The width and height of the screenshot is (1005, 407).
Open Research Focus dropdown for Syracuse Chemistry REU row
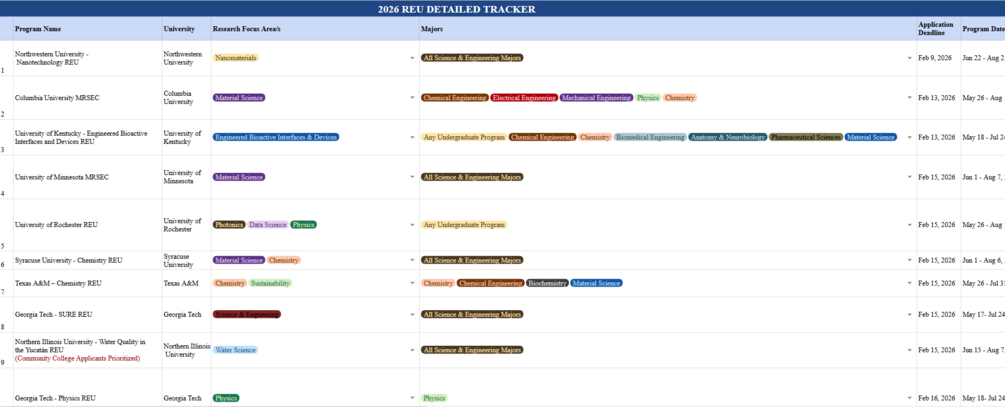point(412,260)
